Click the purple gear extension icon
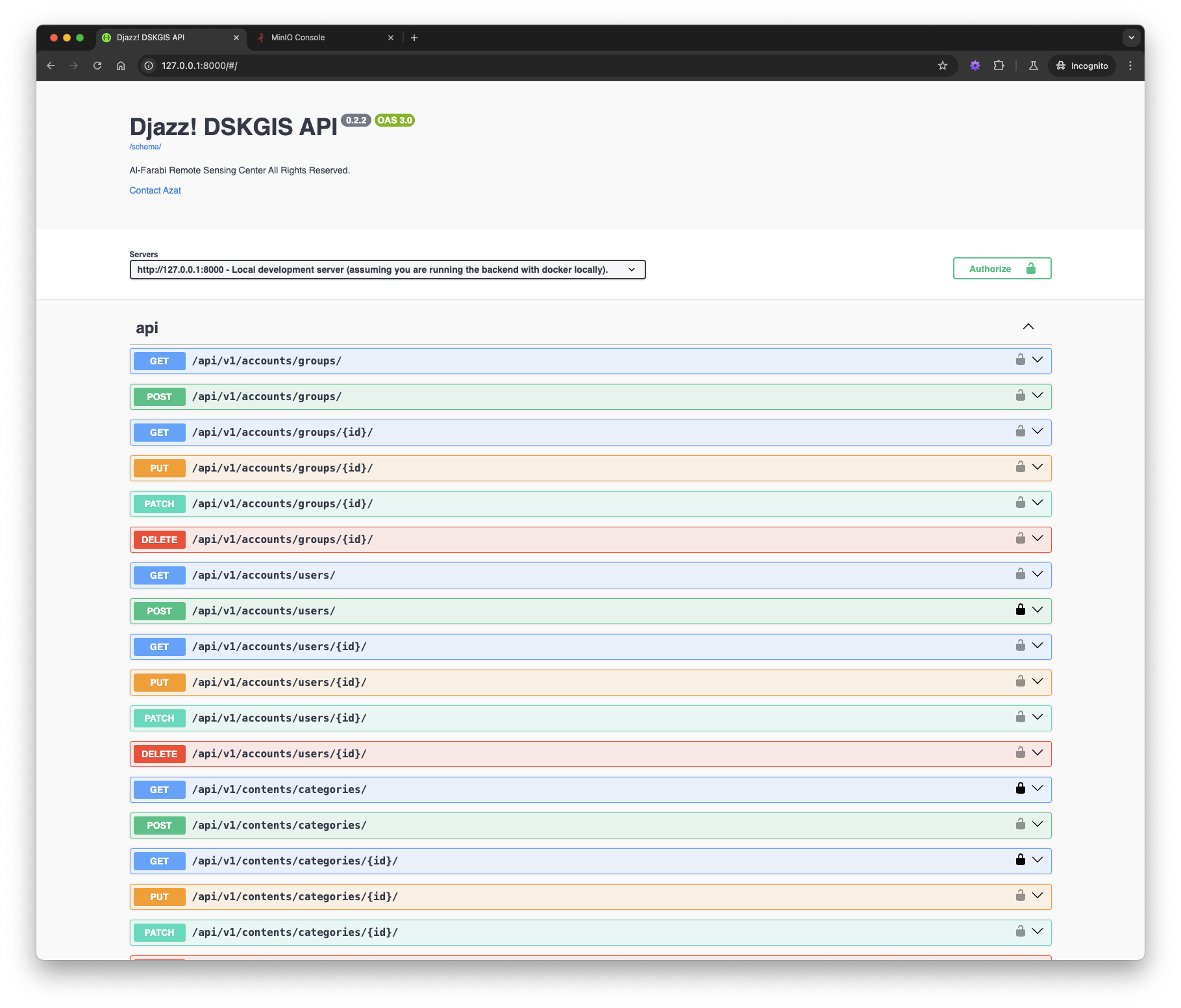The image size is (1181, 1008). tap(975, 66)
